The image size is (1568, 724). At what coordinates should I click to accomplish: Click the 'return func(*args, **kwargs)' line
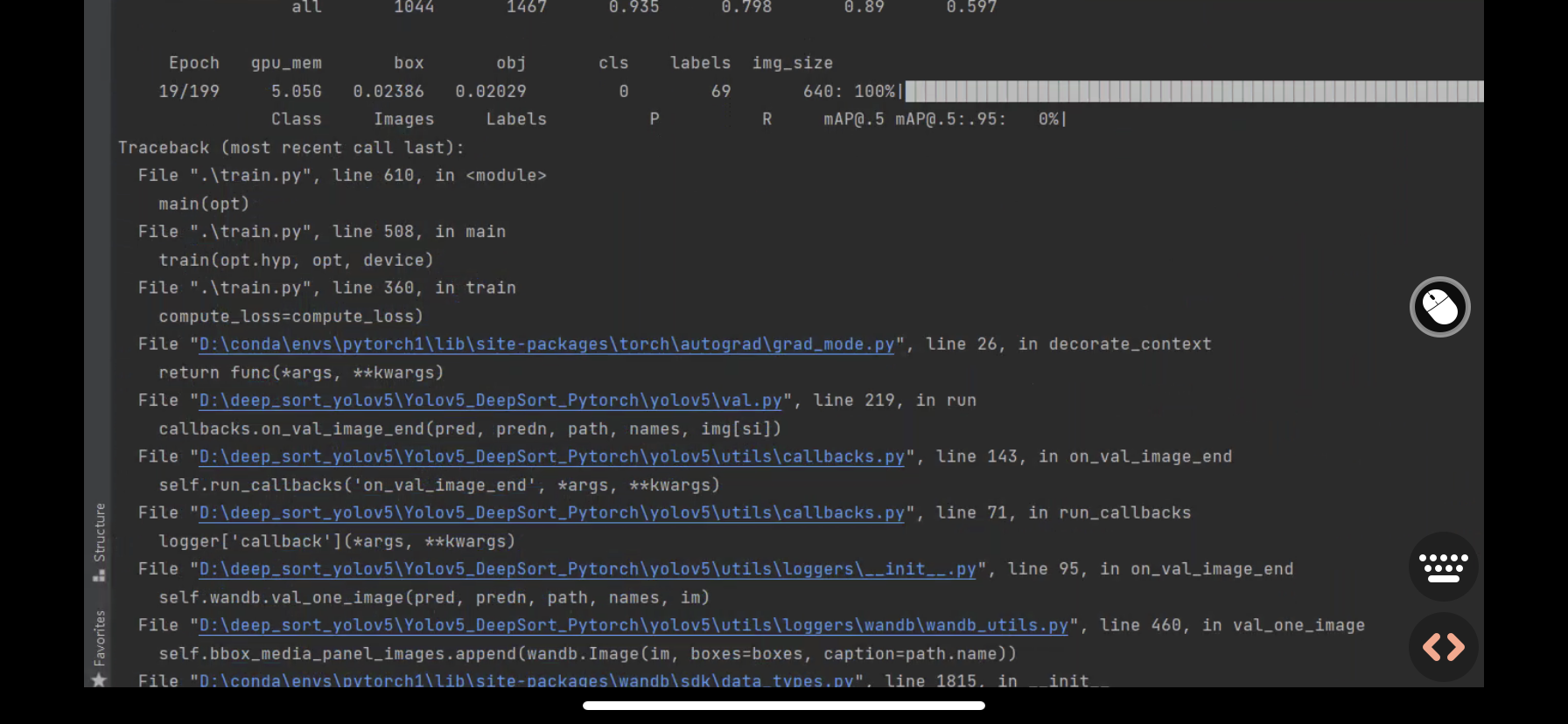coord(301,372)
